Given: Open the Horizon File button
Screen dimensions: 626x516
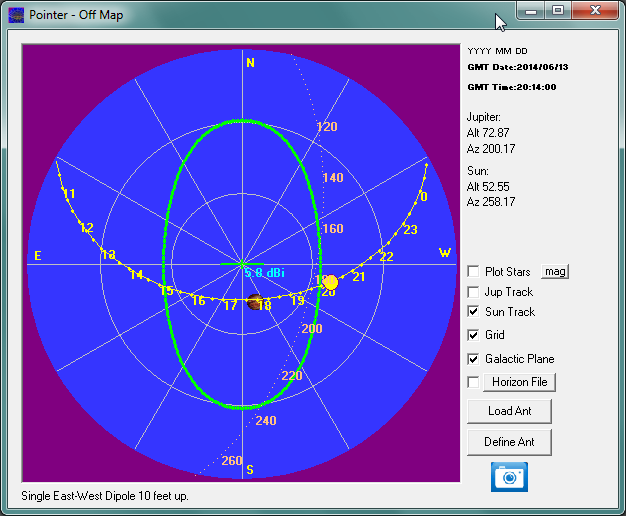Looking at the screenshot, I should click(519, 382).
